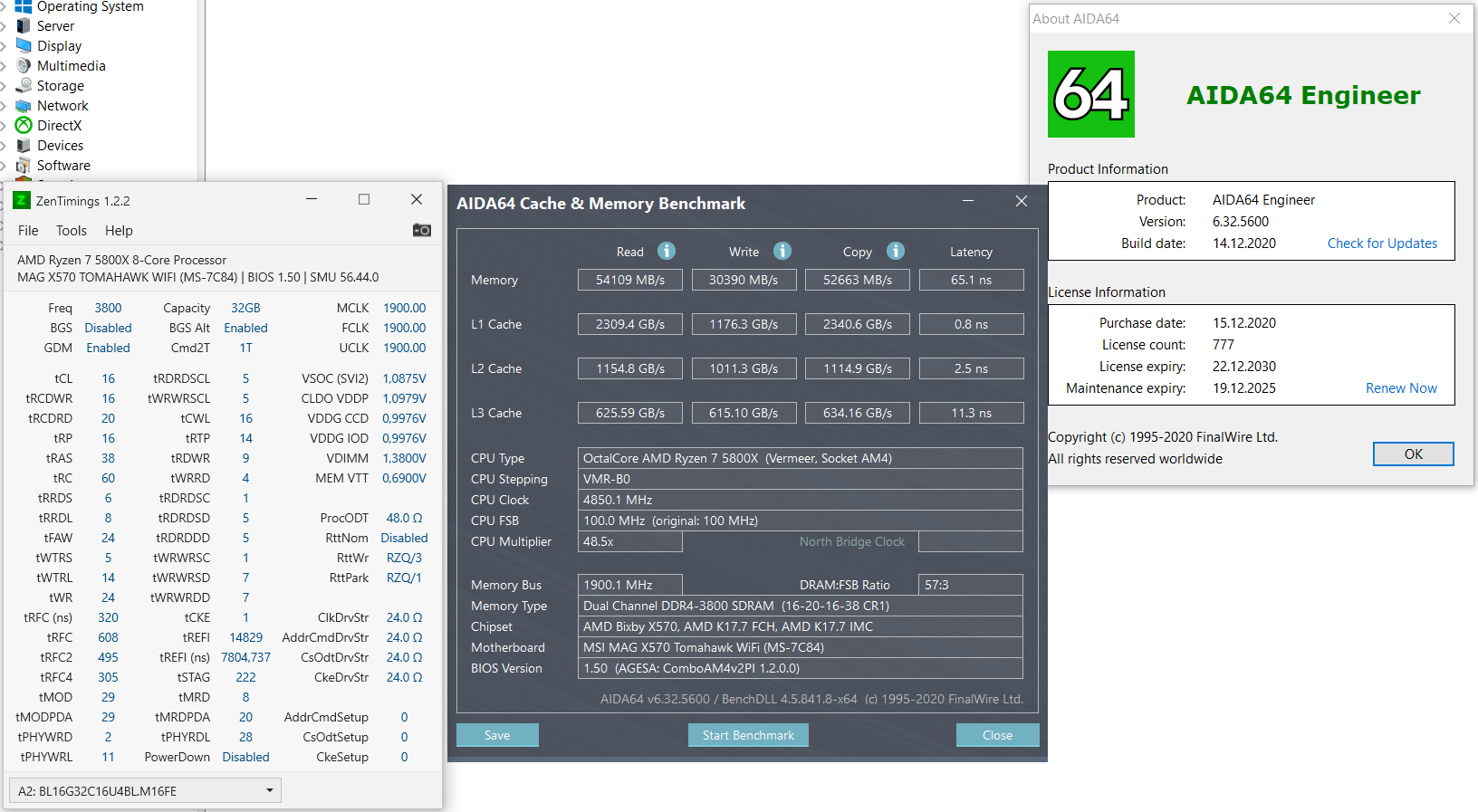Expand the Storage tree node arrow
Viewport: 1478px width, 812px height.
[x=4, y=86]
